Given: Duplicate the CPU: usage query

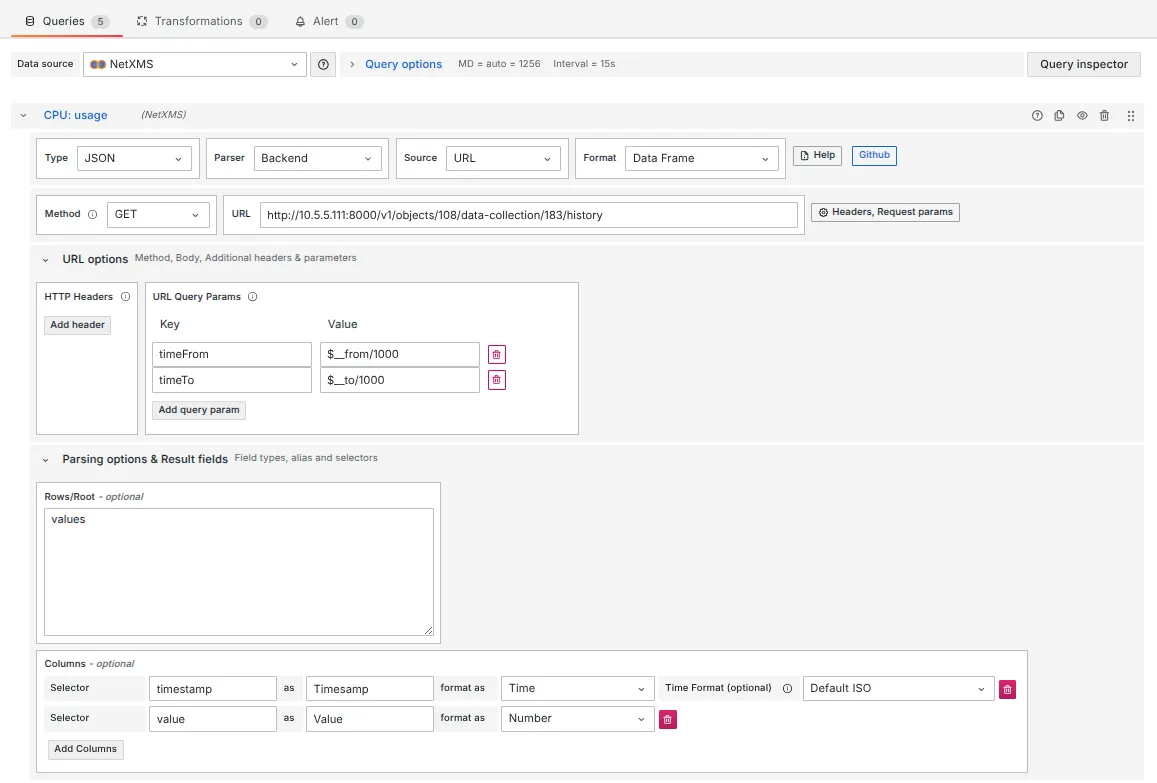Looking at the screenshot, I should click(x=1059, y=115).
